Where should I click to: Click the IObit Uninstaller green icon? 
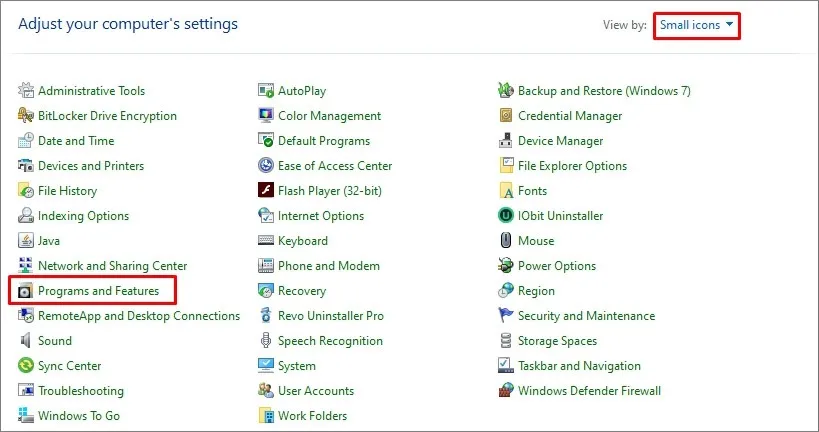[506, 216]
